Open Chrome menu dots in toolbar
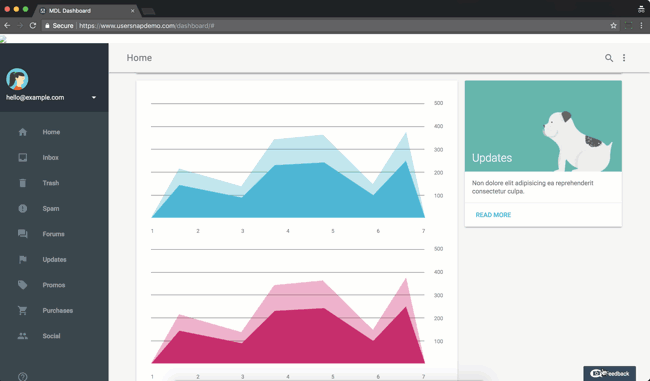Screen dimensions: 650x381 pyautogui.click(x=641, y=25)
